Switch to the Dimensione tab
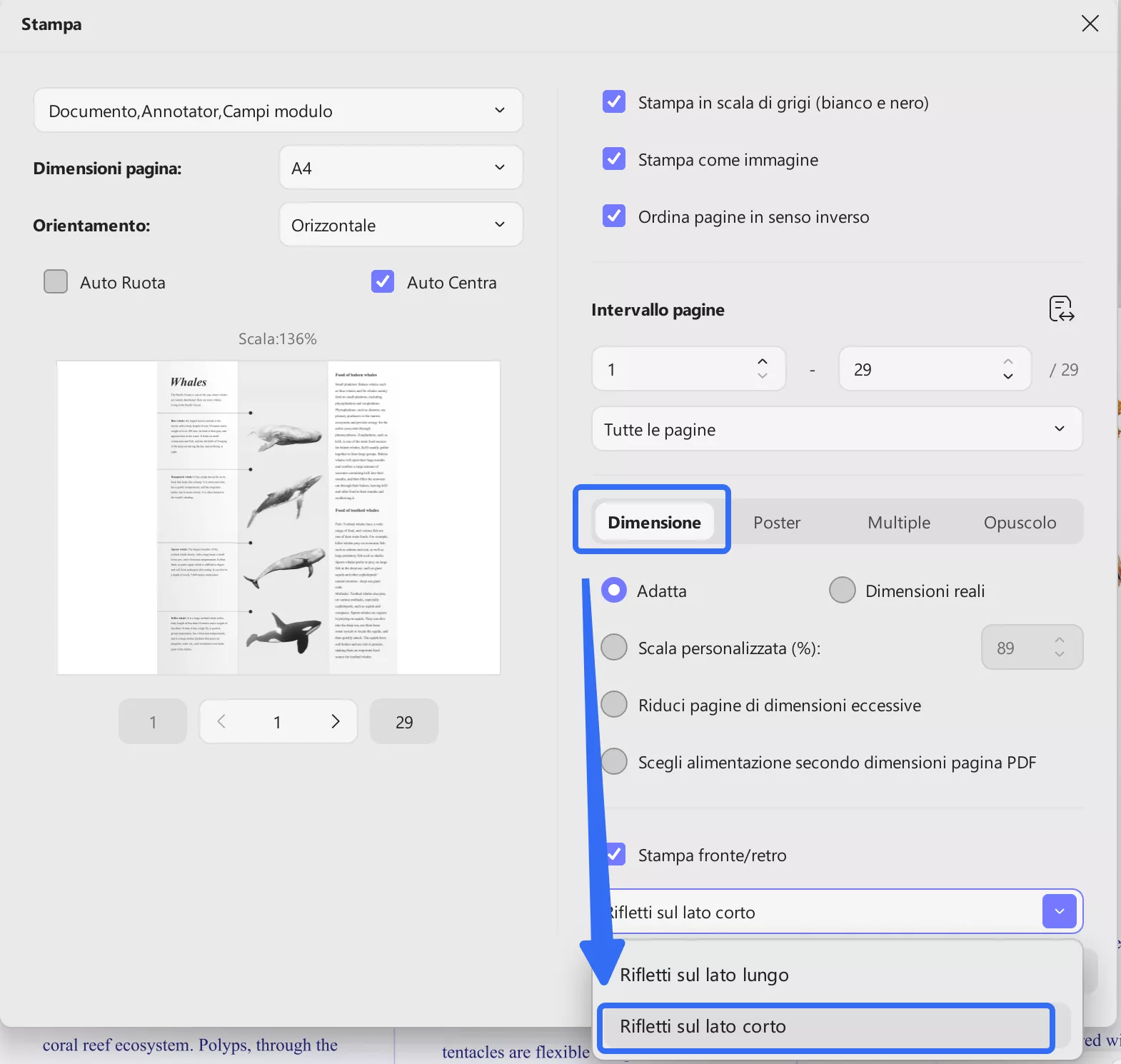Screen dimensions: 1121x1064 pos(654,522)
